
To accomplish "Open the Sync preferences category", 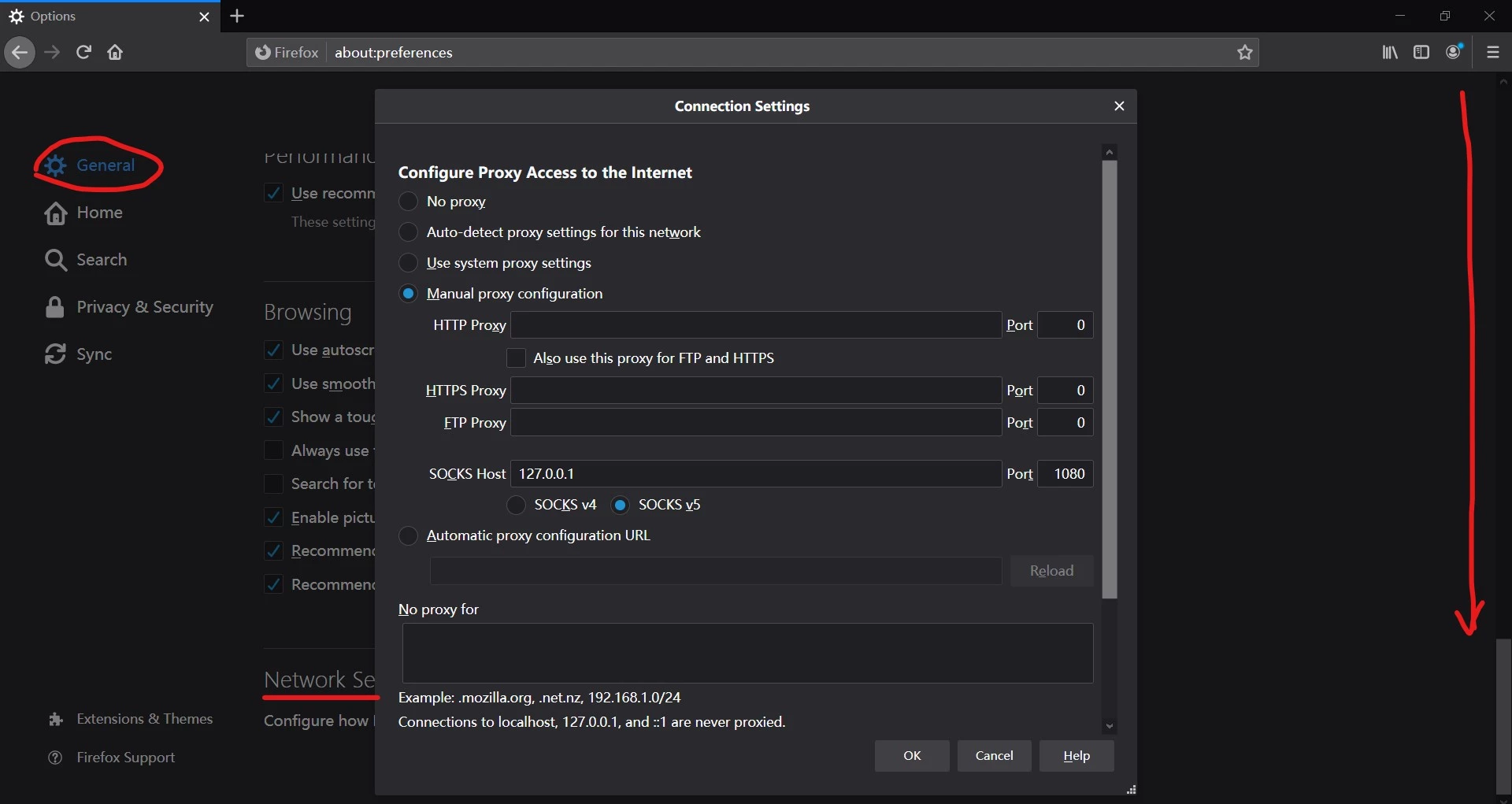I will pyautogui.click(x=78, y=354).
